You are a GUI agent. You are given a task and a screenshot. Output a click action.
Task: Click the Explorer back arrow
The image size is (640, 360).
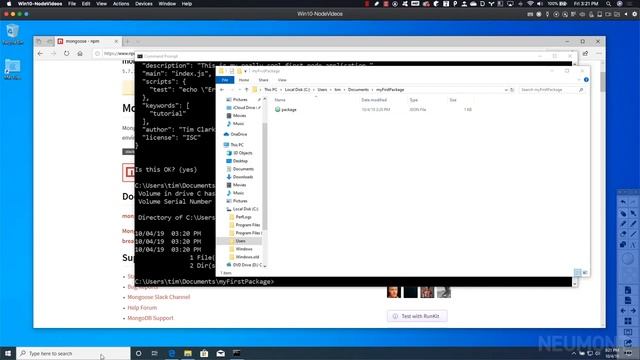tap(222, 90)
